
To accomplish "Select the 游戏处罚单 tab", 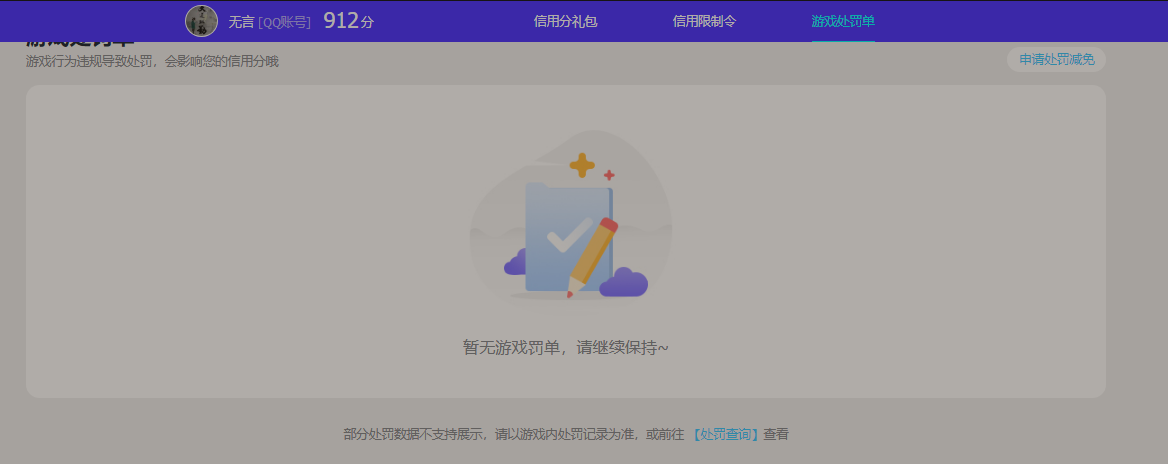I will click(843, 21).
